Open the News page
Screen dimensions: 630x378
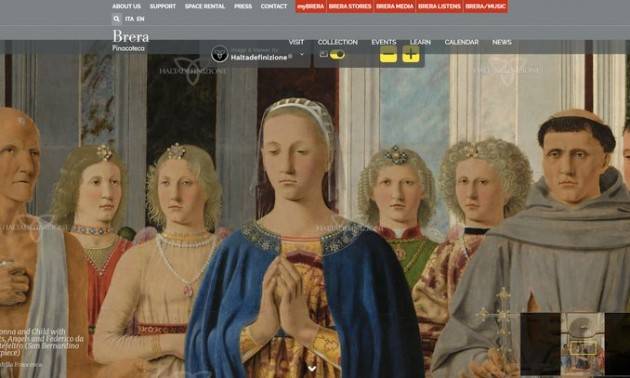[x=502, y=42]
